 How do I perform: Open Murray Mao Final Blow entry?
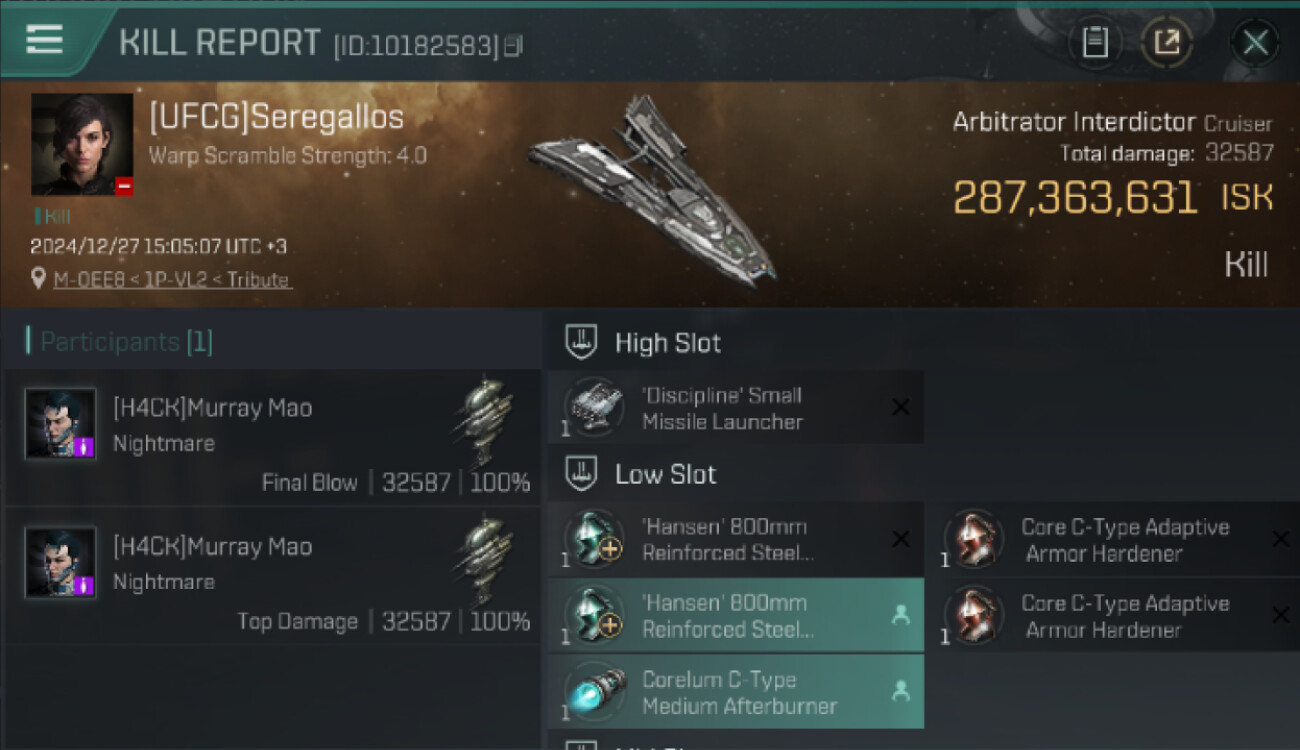coord(273,440)
